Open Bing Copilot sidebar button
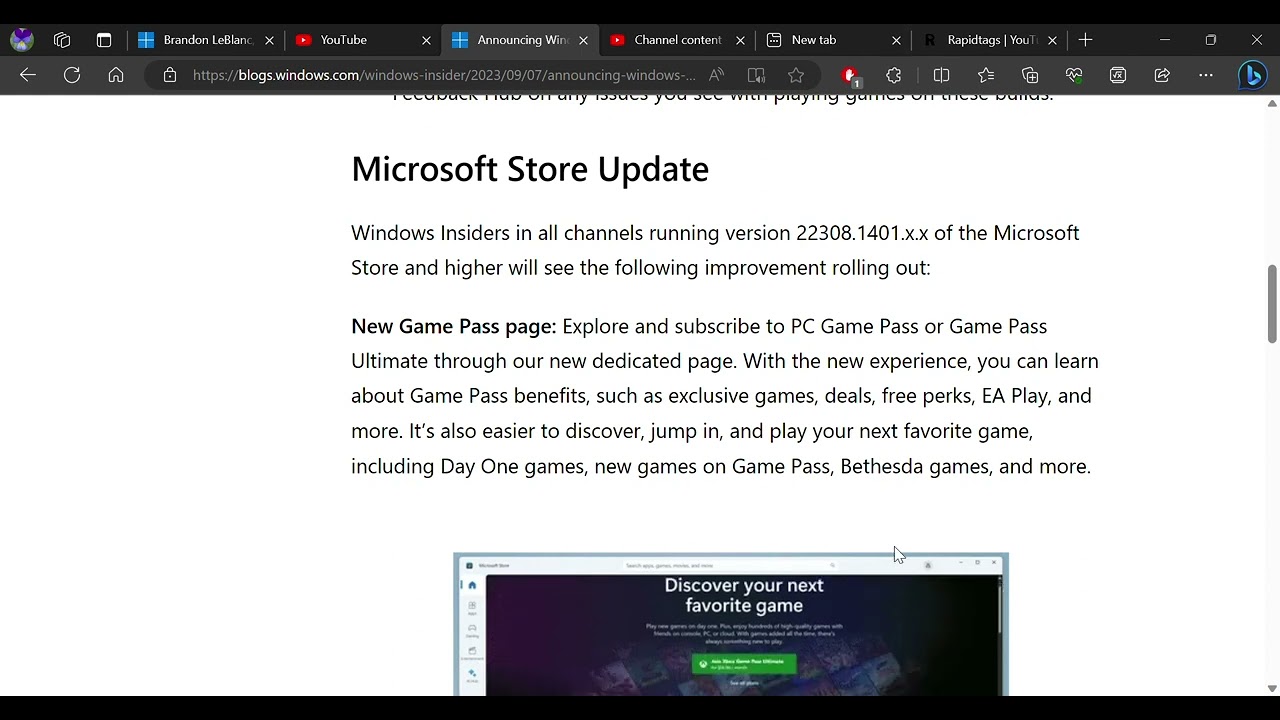The height and width of the screenshot is (720, 1280). (x=1252, y=75)
